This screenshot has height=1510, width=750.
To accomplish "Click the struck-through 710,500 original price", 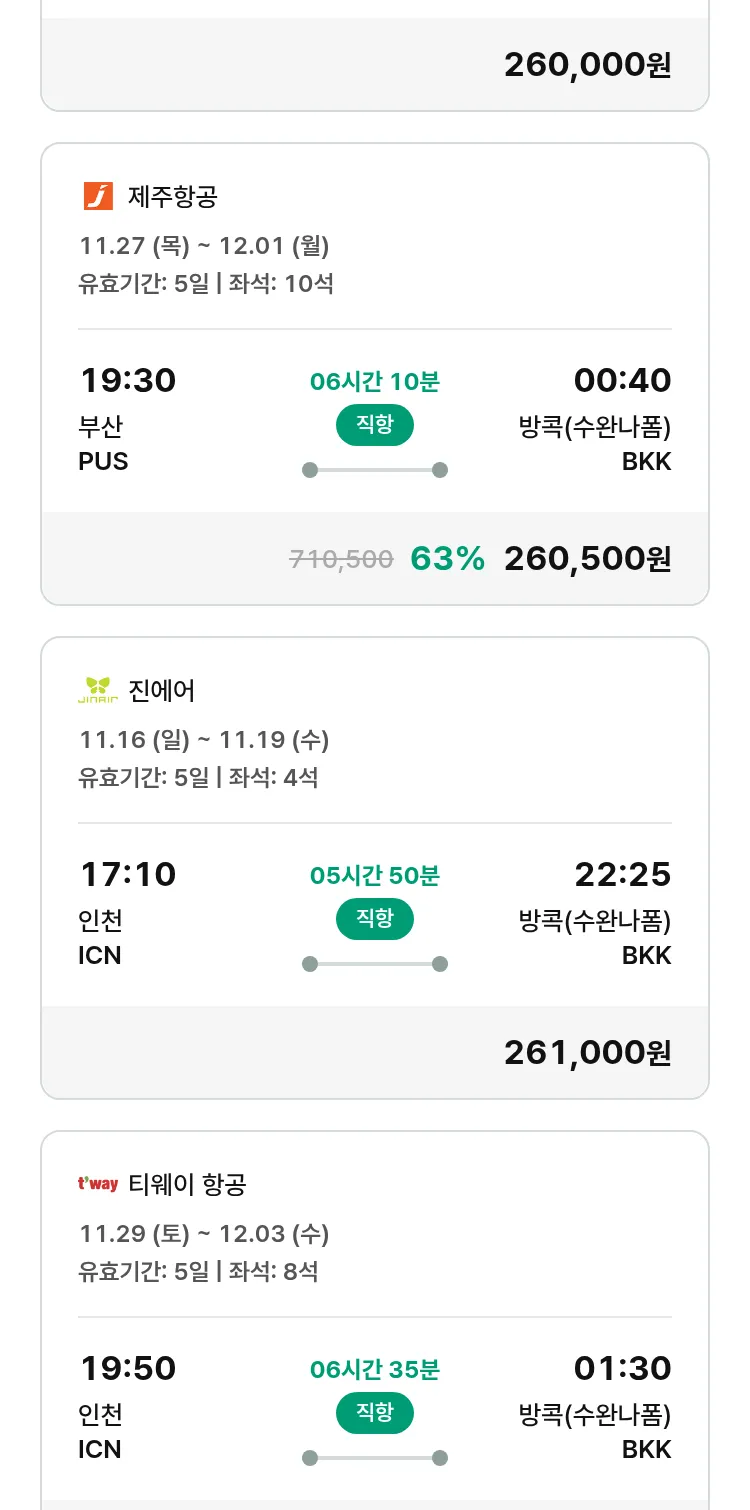I will 341,560.
